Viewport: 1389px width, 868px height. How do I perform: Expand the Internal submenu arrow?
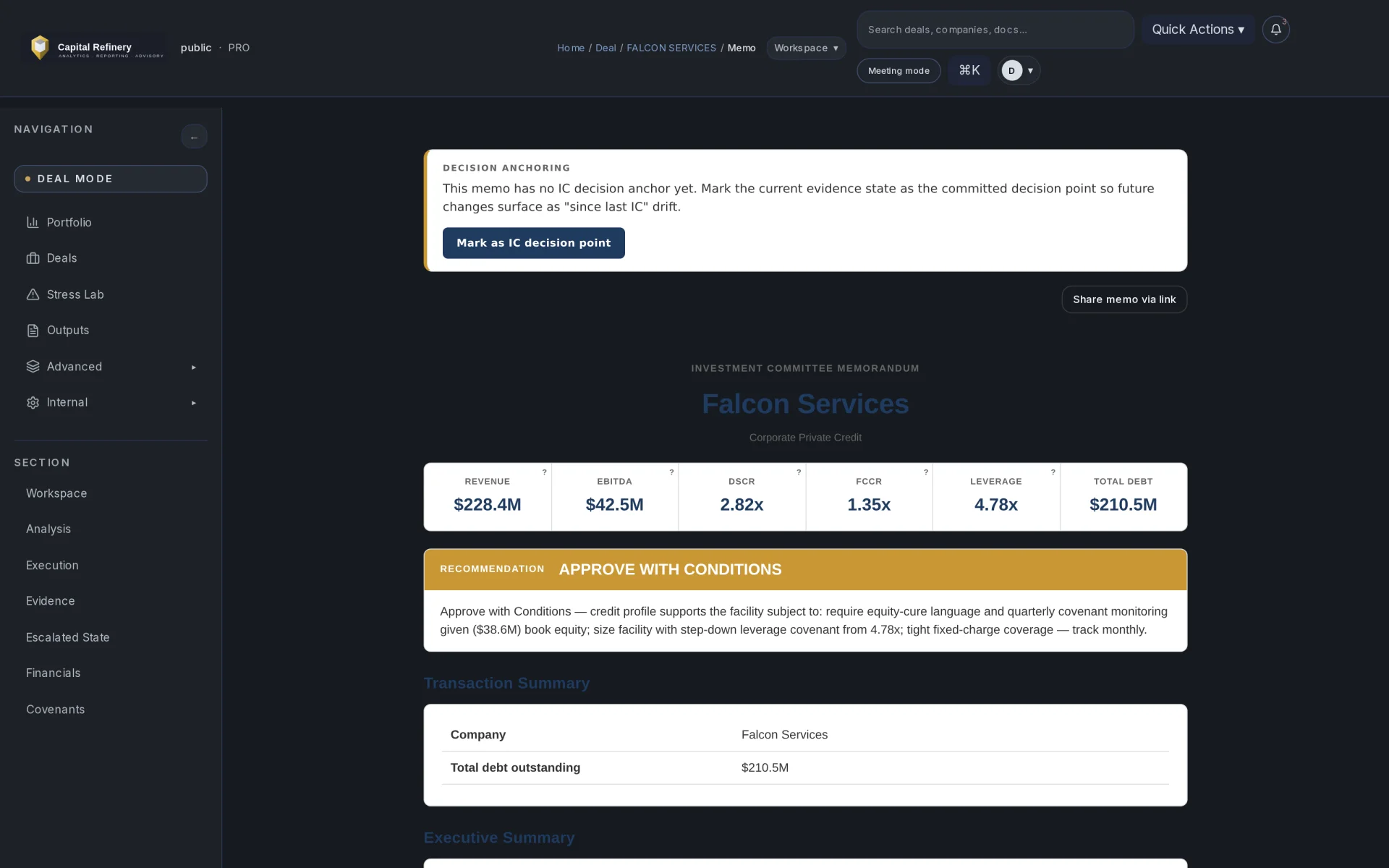click(193, 403)
